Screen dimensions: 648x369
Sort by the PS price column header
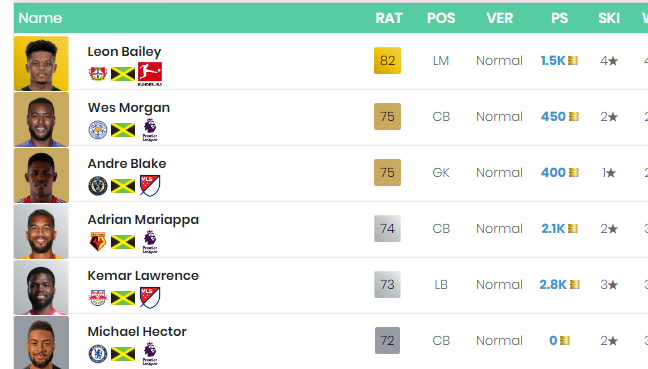(560, 18)
